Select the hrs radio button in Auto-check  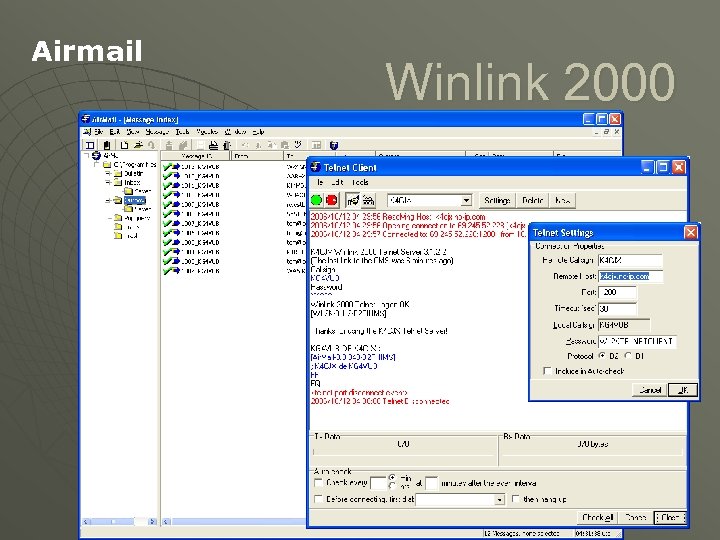(x=392, y=486)
